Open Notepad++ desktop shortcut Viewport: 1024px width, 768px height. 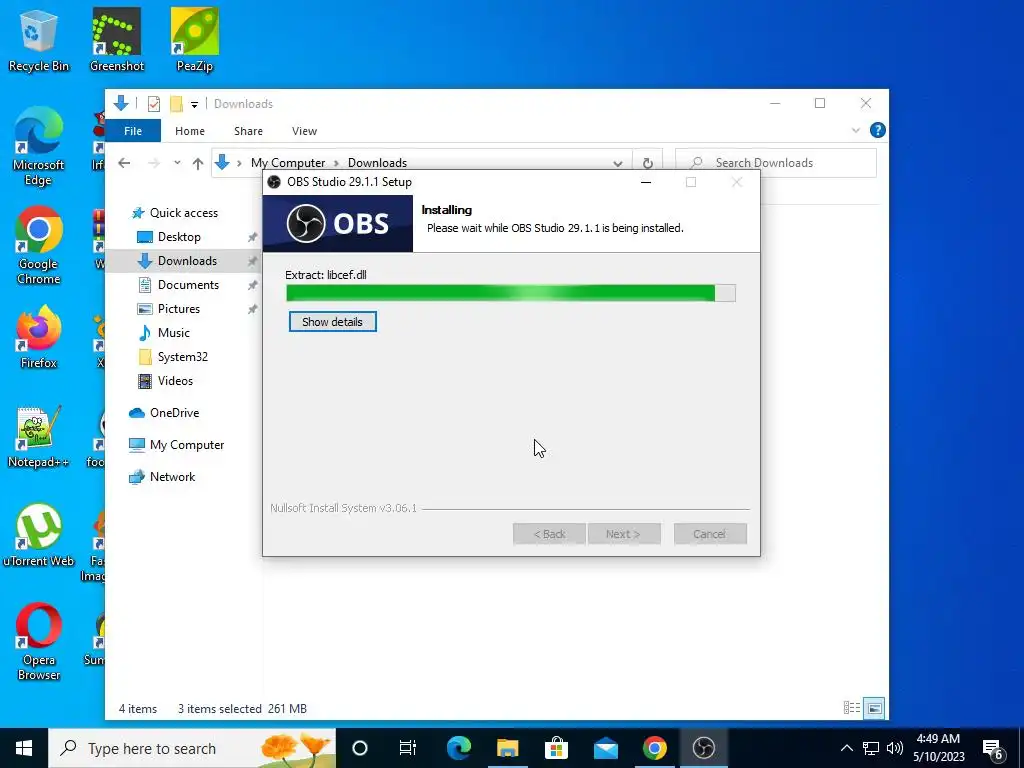[x=39, y=437]
